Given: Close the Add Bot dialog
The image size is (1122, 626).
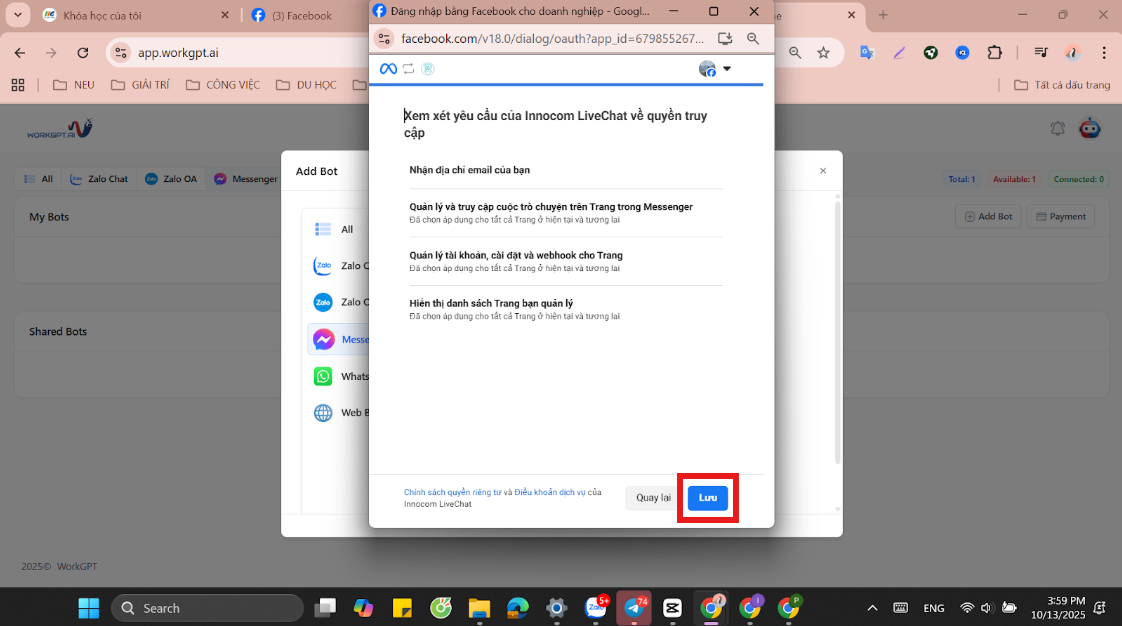Looking at the screenshot, I should (x=823, y=171).
